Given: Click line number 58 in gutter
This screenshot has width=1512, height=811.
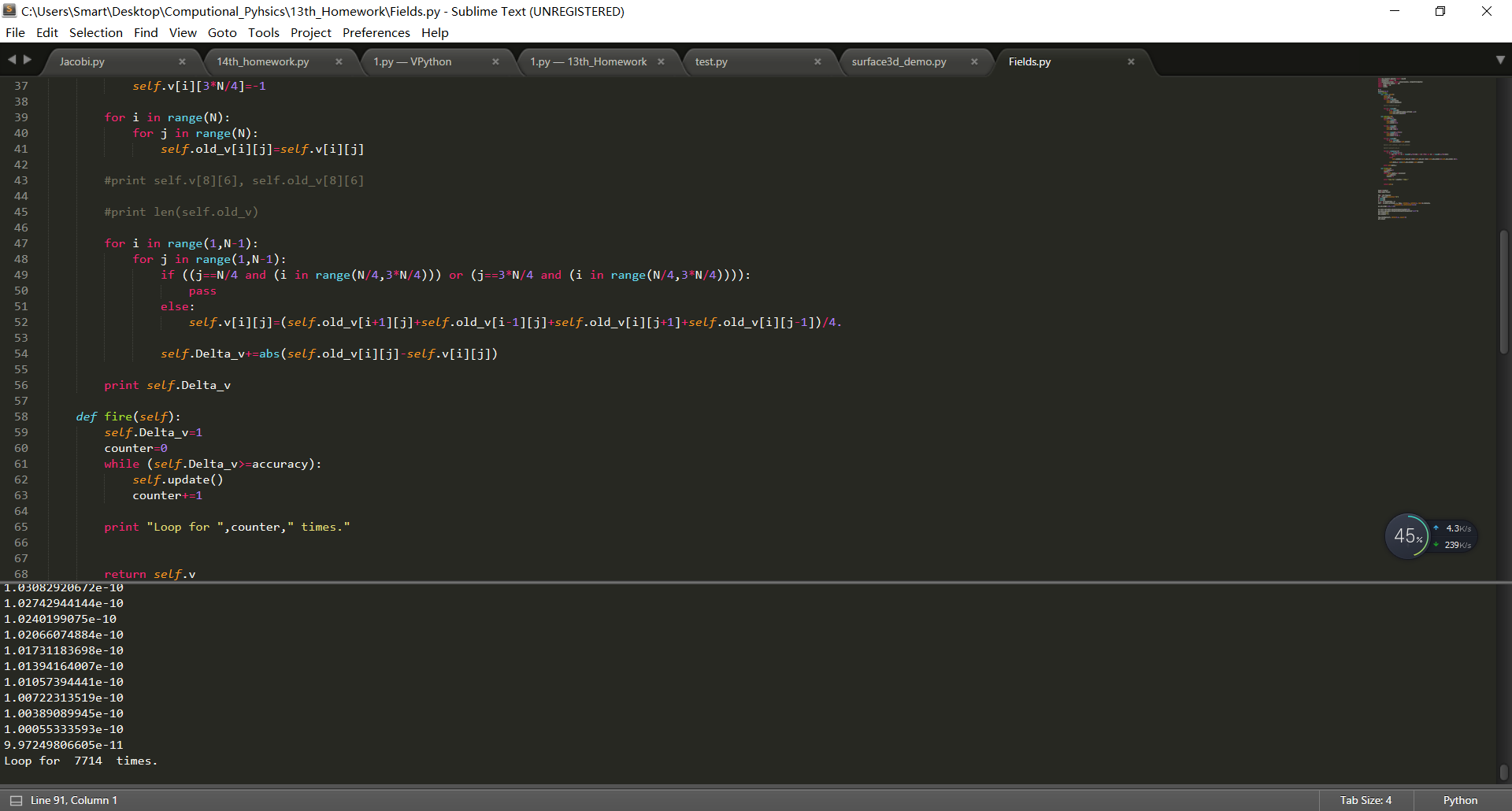Looking at the screenshot, I should pyautogui.click(x=21, y=417).
